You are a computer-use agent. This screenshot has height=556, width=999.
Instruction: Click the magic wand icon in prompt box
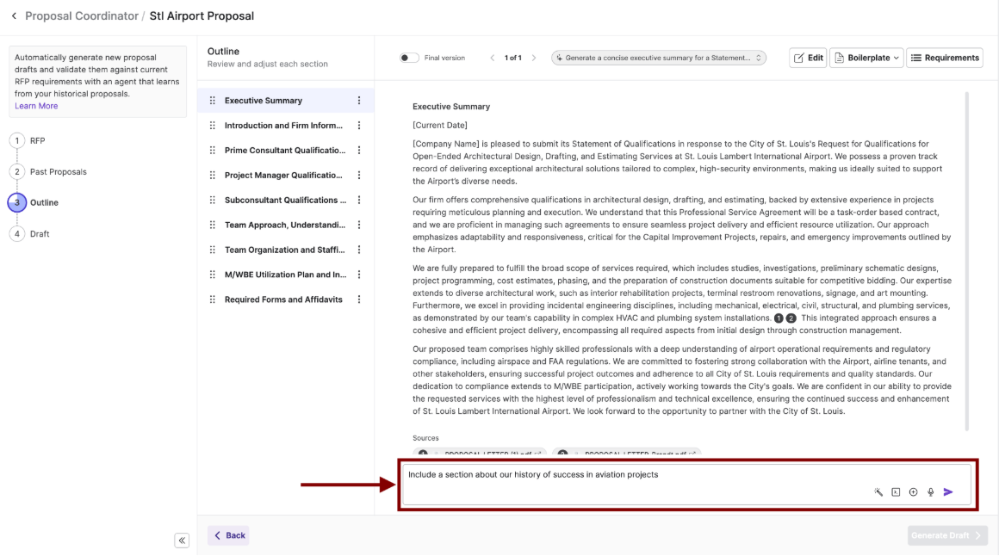tap(879, 492)
